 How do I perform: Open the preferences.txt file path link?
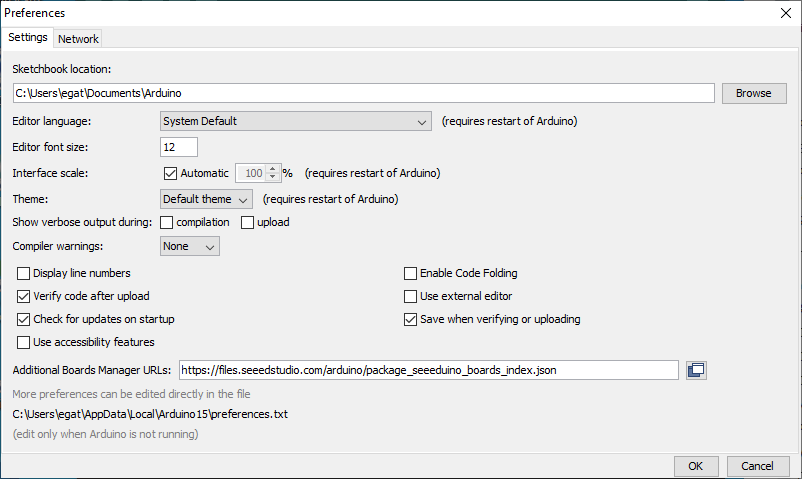tap(150, 414)
